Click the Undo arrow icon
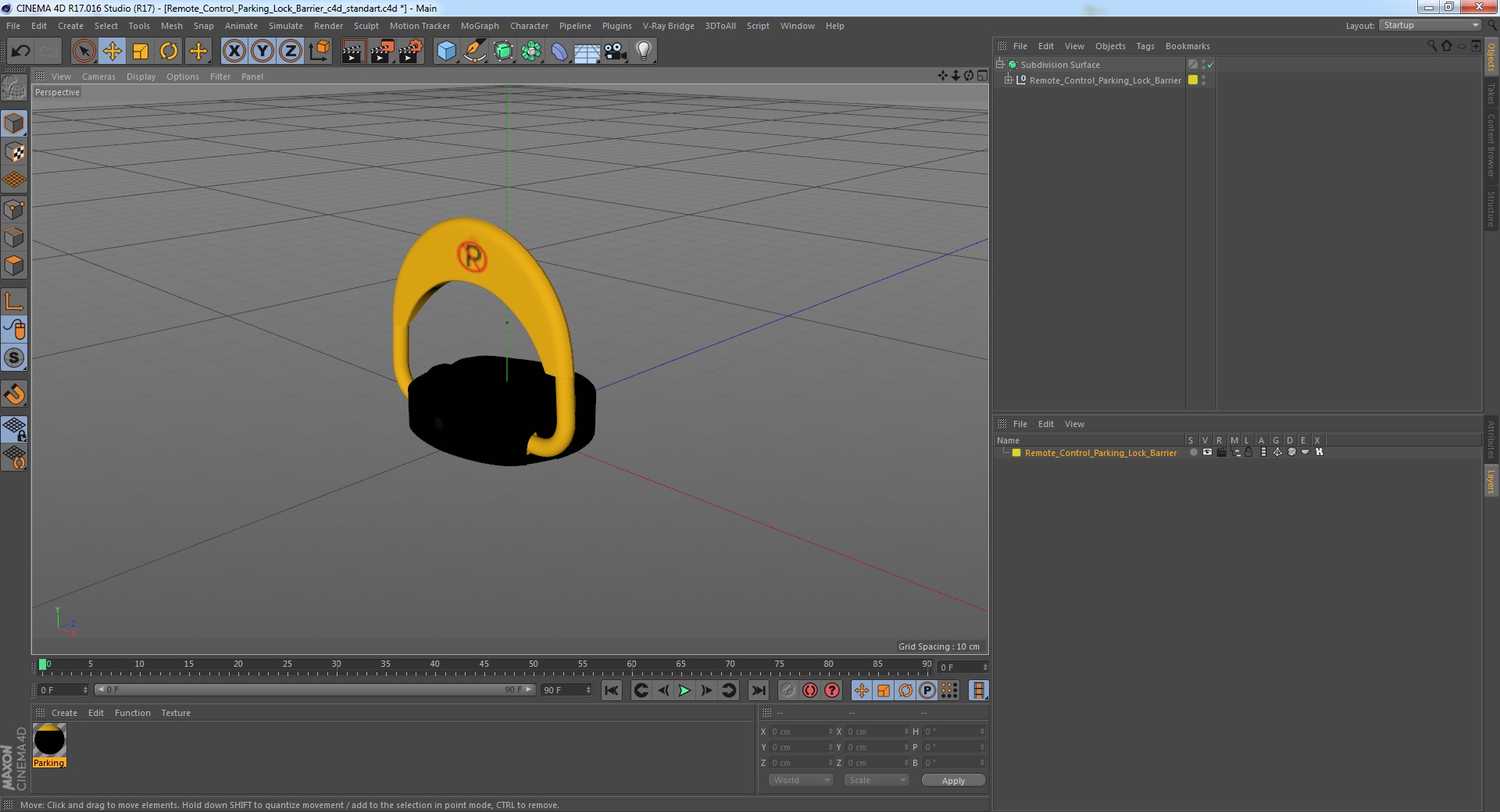1500x812 pixels. click(x=21, y=52)
